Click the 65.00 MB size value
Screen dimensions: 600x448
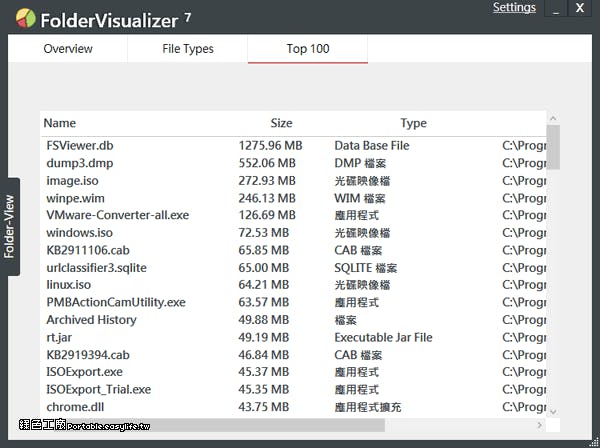[264, 268]
